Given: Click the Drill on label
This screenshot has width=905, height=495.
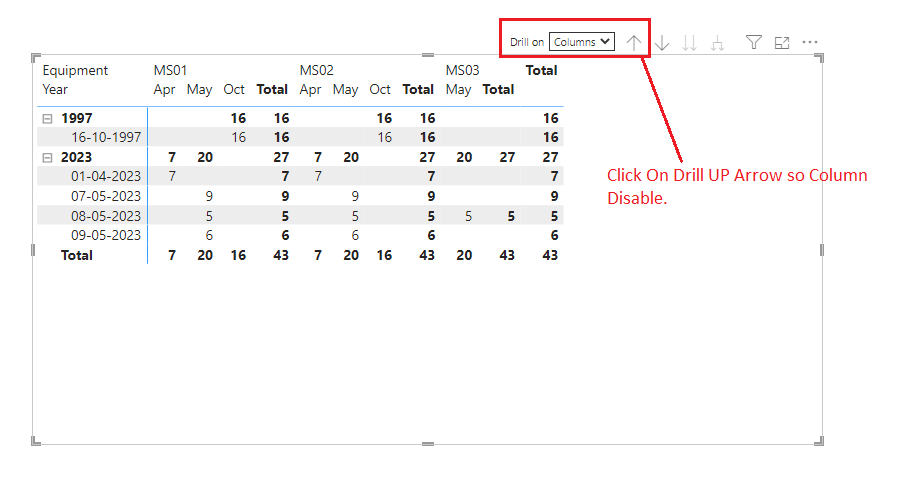Looking at the screenshot, I should 527,42.
